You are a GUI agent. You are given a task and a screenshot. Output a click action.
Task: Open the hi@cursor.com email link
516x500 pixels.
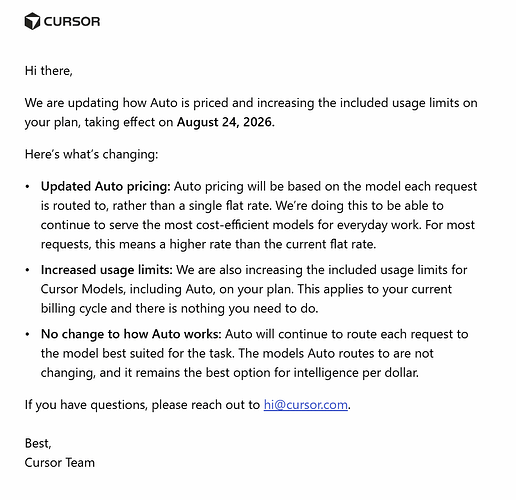306,405
